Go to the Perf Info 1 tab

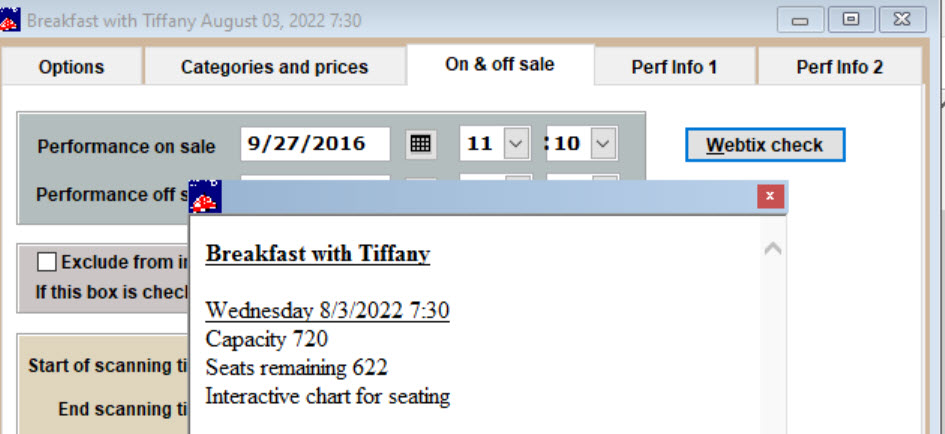(674, 67)
